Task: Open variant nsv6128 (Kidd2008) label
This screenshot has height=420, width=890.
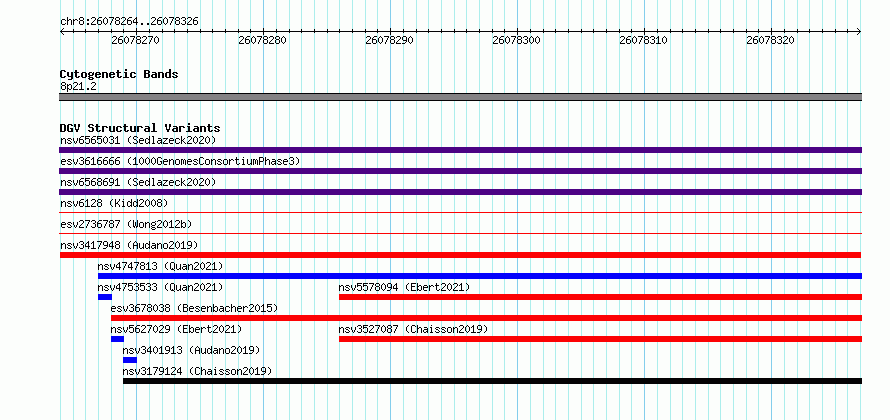Action: 114,203
